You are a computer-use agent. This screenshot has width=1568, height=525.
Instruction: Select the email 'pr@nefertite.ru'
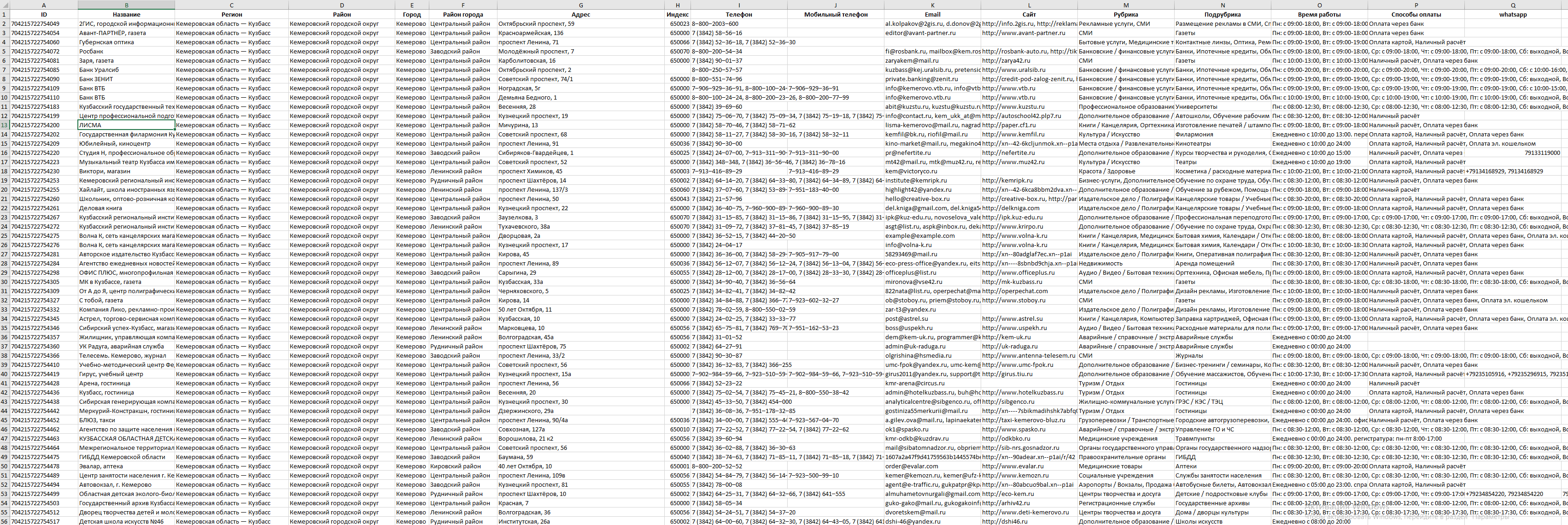pos(932,153)
